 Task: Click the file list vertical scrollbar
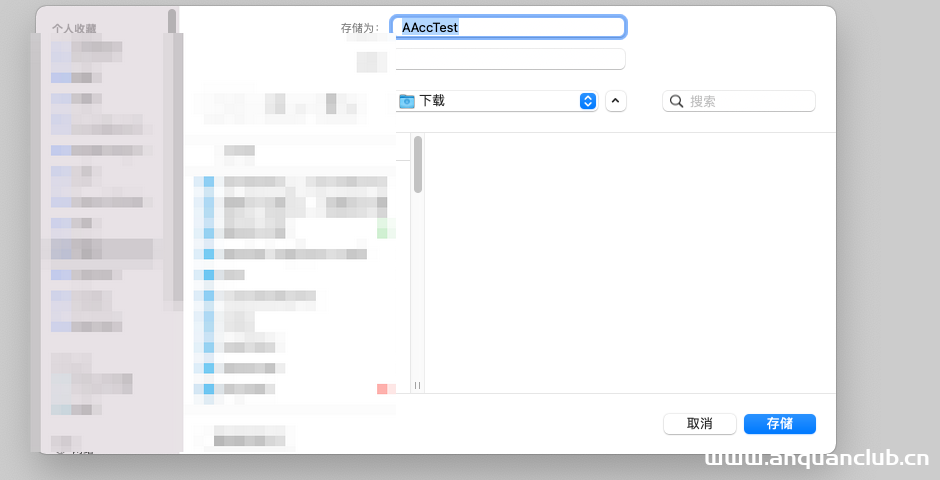(x=418, y=164)
